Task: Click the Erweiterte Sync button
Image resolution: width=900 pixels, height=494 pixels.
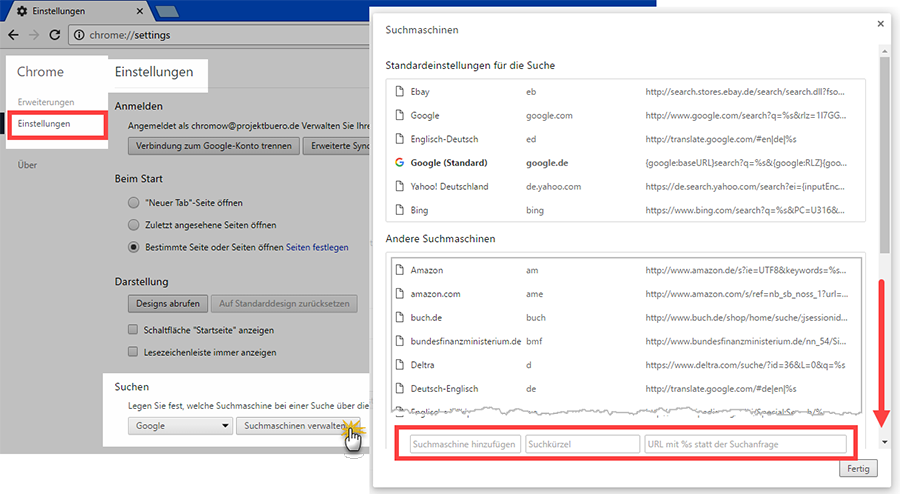Action: tap(336, 146)
